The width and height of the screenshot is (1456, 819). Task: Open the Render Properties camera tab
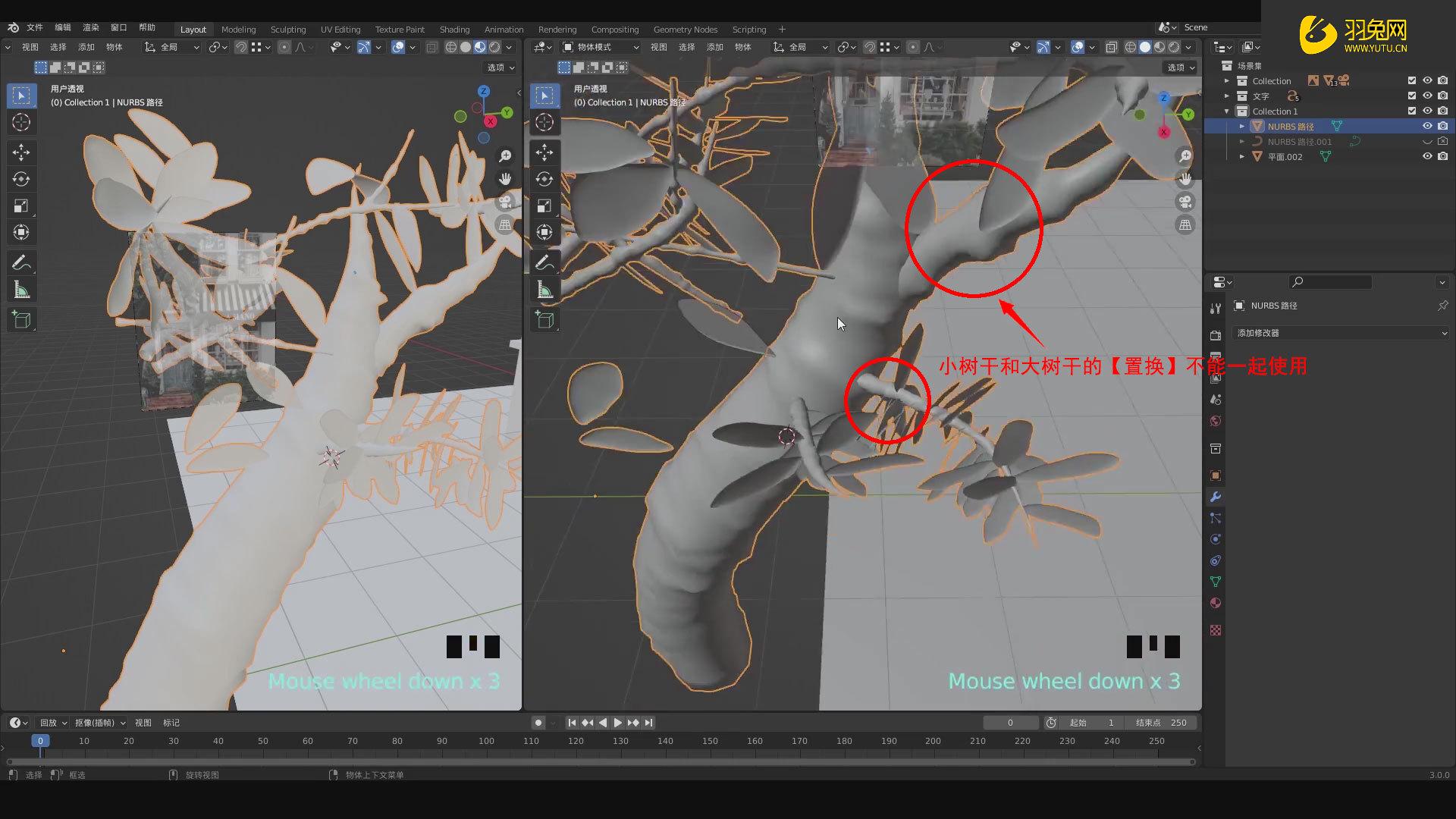(x=1216, y=334)
